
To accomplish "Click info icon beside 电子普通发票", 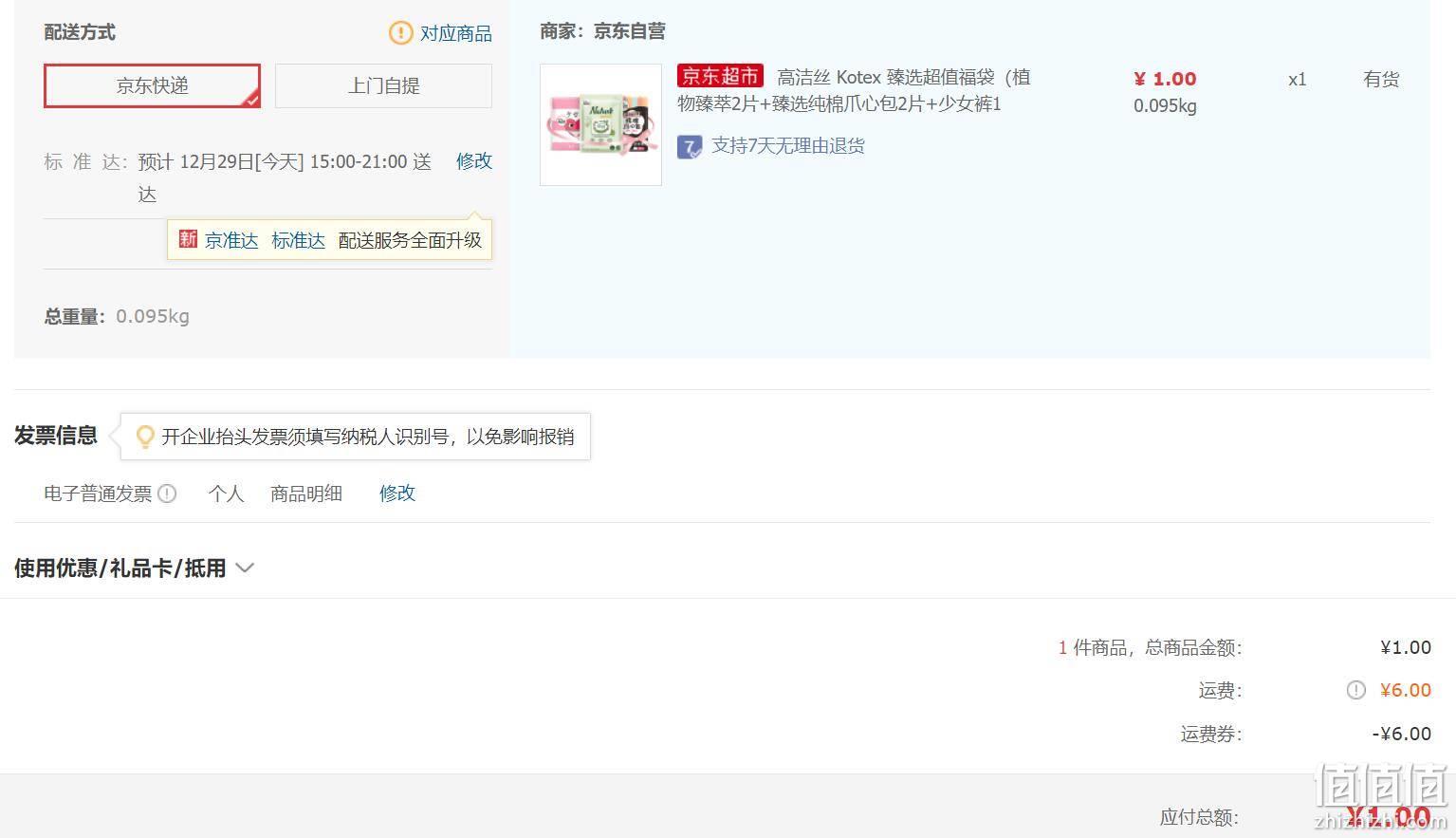I will 167,493.
